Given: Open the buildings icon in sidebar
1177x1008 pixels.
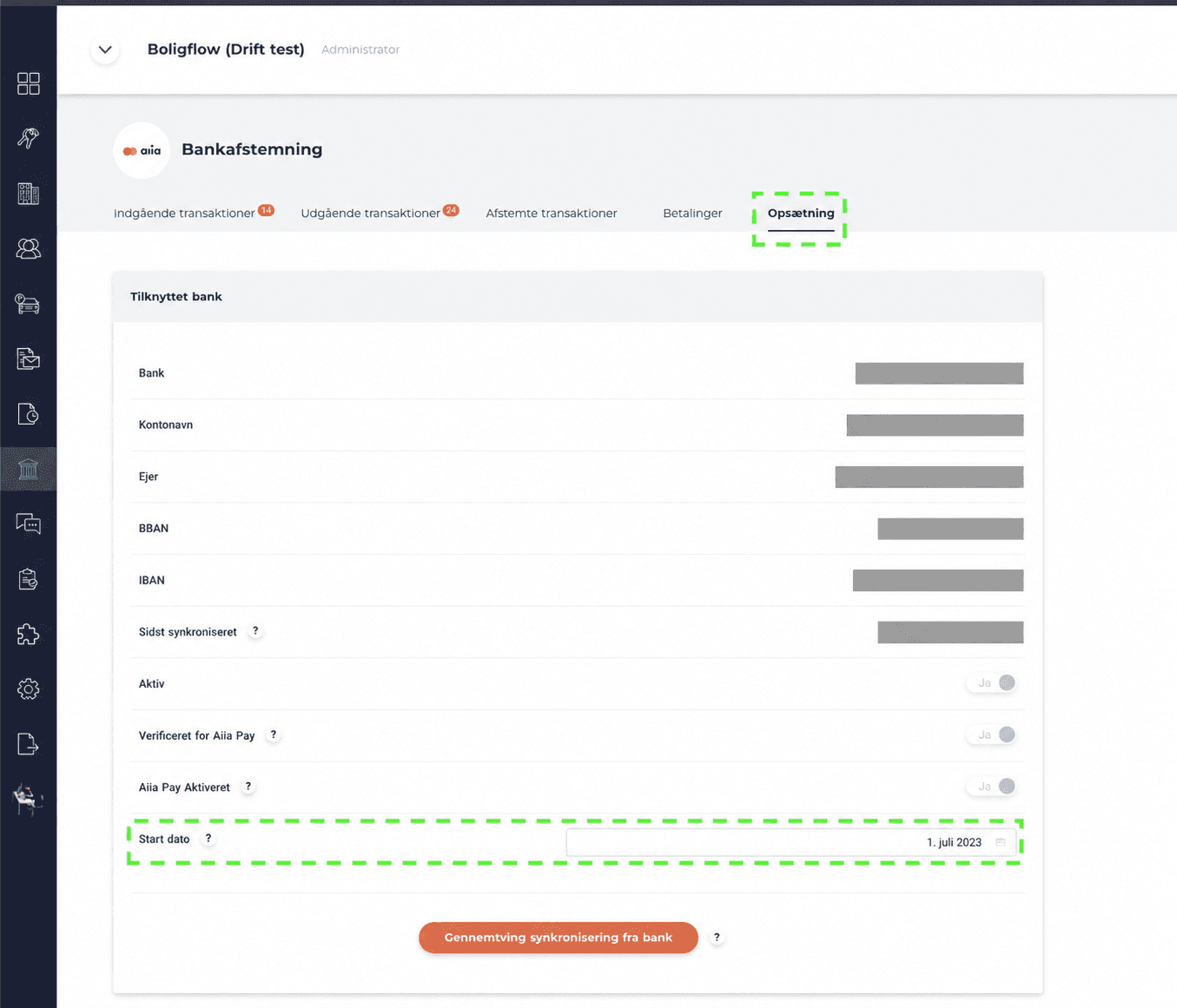Looking at the screenshot, I should pyautogui.click(x=29, y=194).
